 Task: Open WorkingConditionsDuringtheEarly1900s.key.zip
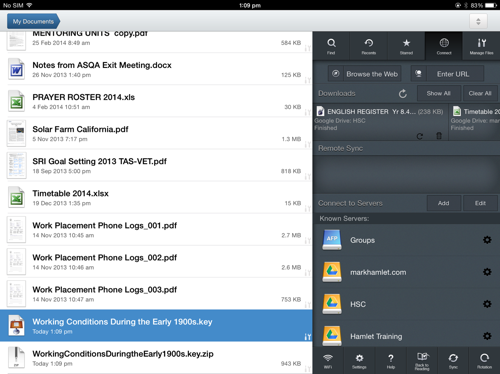click(156, 358)
